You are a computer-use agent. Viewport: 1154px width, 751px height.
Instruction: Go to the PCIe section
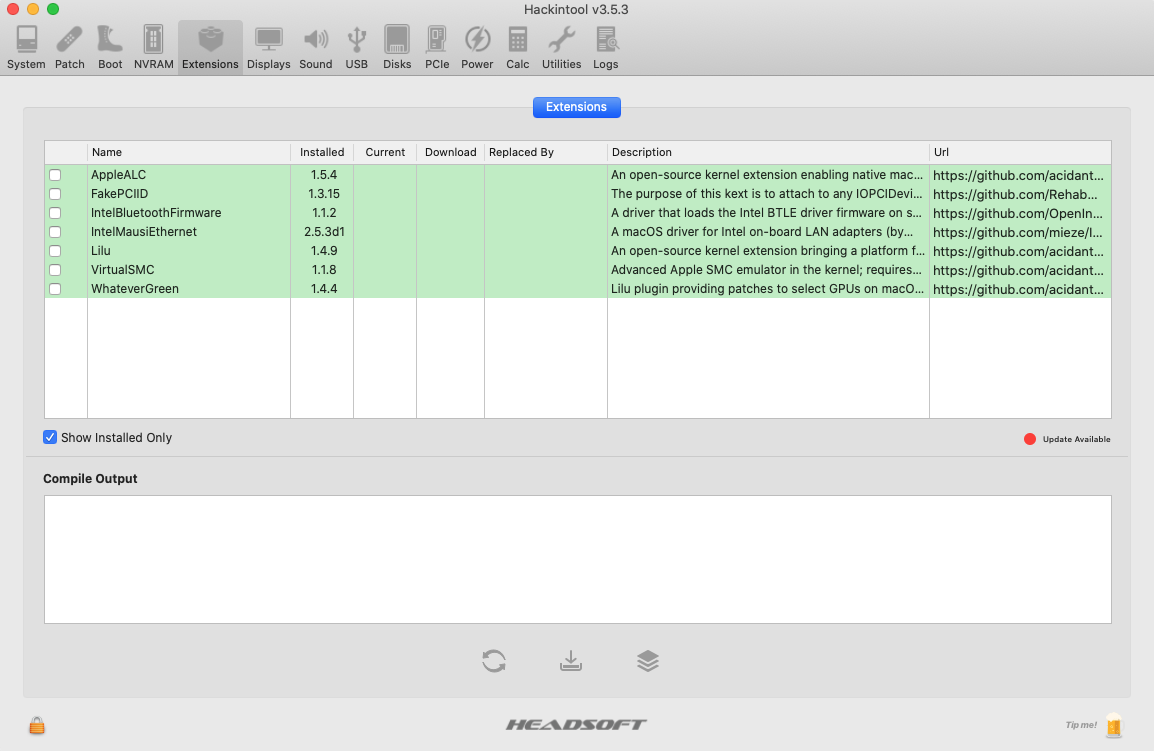pyautogui.click(x=437, y=48)
